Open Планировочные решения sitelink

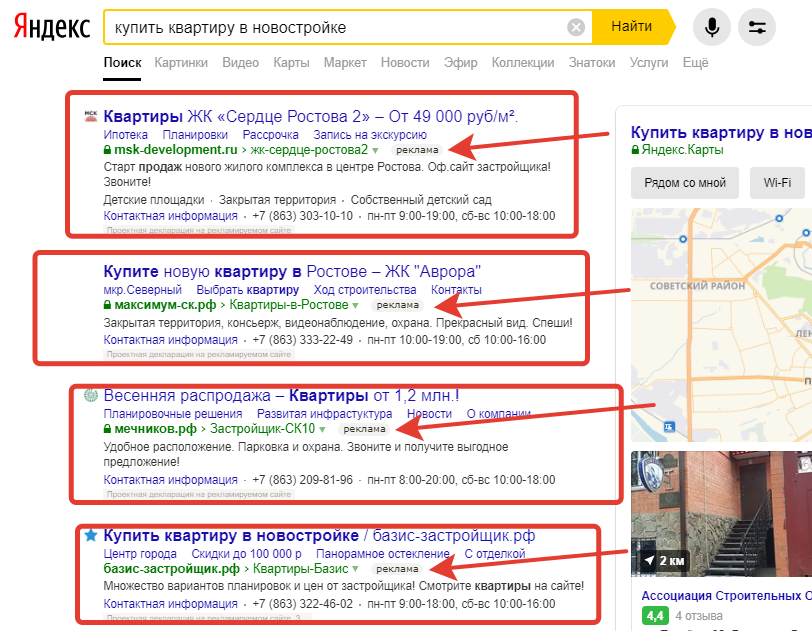pos(173,414)
